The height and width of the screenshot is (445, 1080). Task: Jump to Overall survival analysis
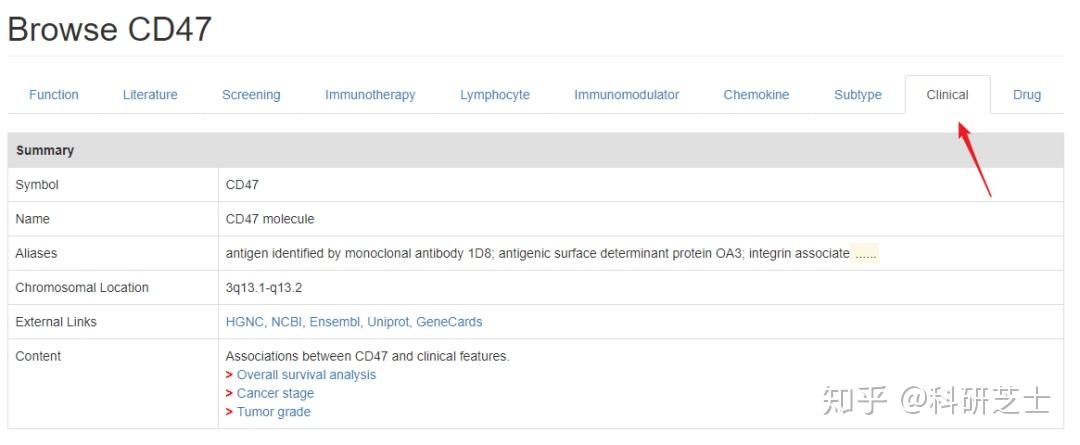click(306, 375)
